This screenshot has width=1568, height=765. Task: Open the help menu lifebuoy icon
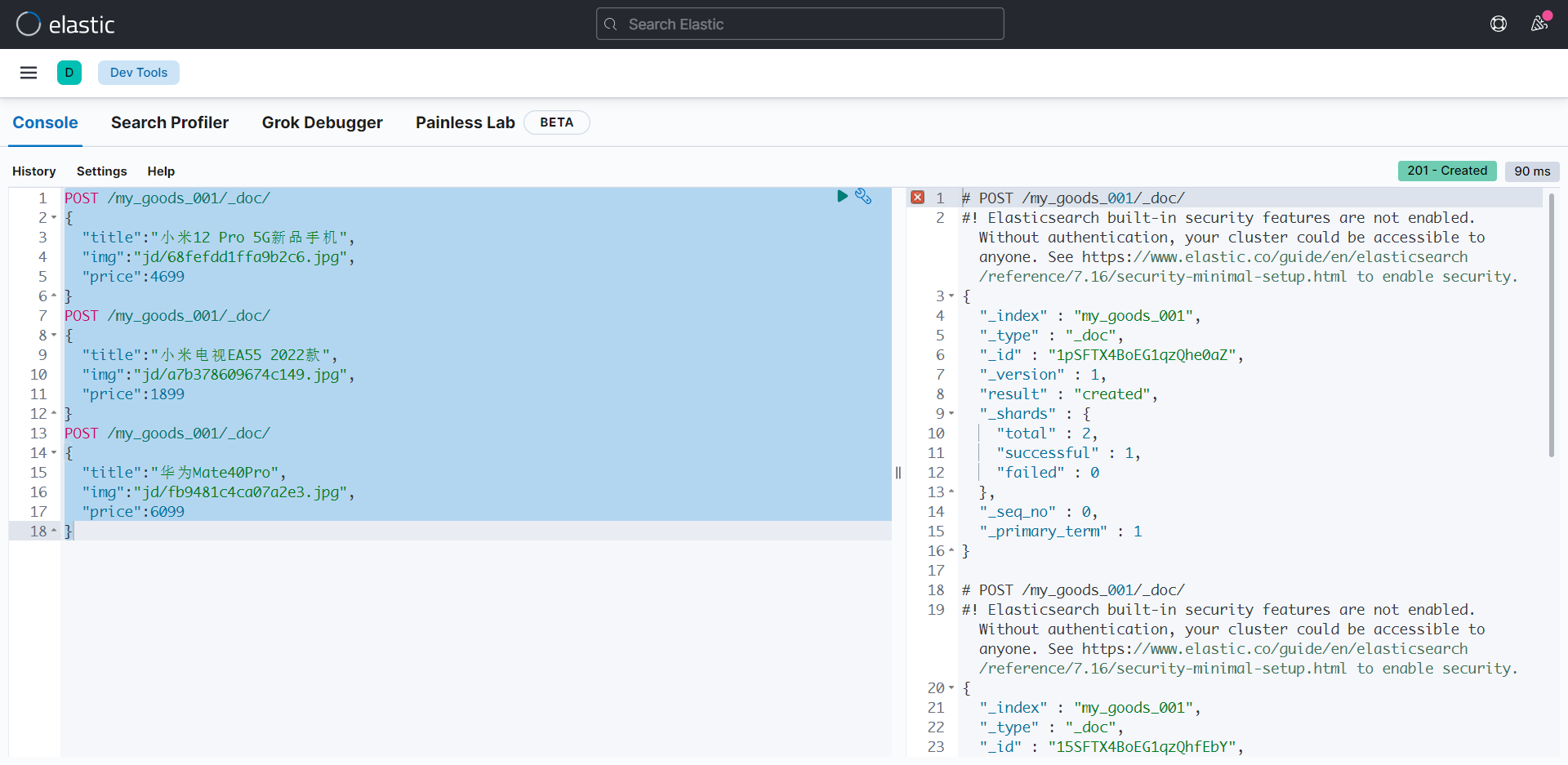click(1499, 24)
